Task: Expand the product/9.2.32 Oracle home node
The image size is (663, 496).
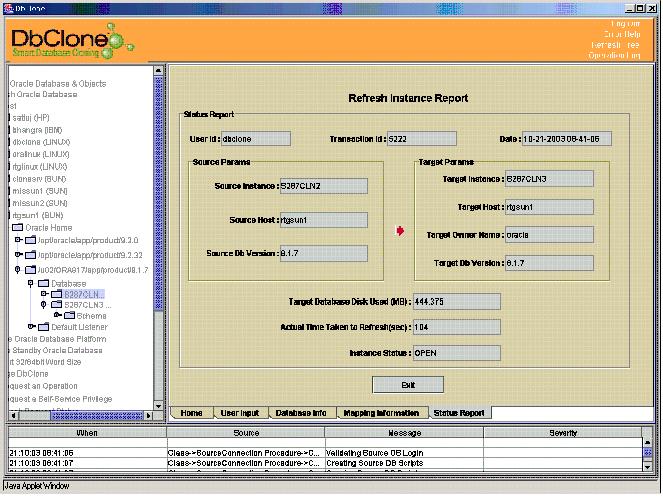Action: click(x=18, y=255)
